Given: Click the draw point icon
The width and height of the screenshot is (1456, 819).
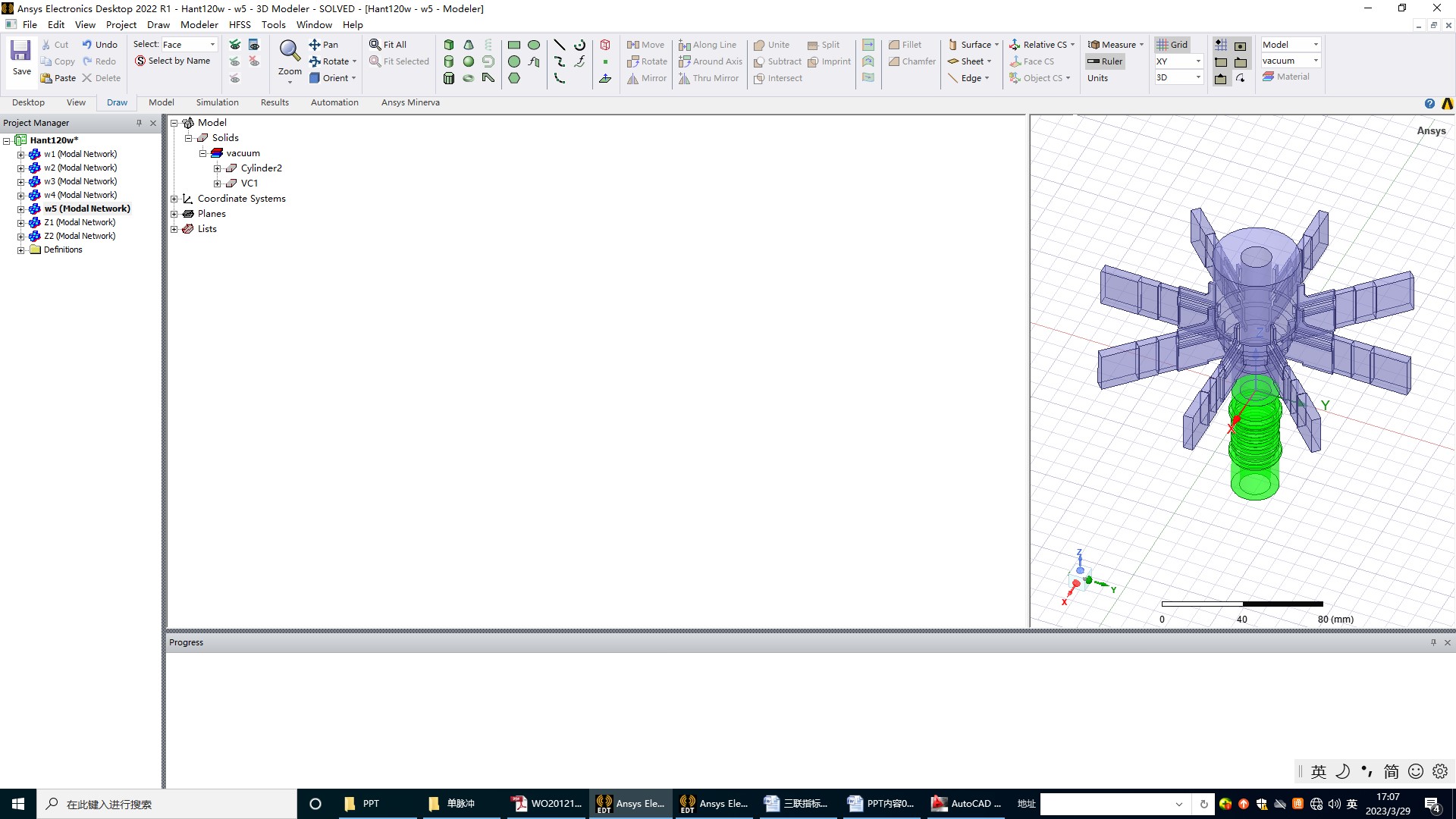Looking at the screenshot, I should pyautogui.click(x=605, y=61).
